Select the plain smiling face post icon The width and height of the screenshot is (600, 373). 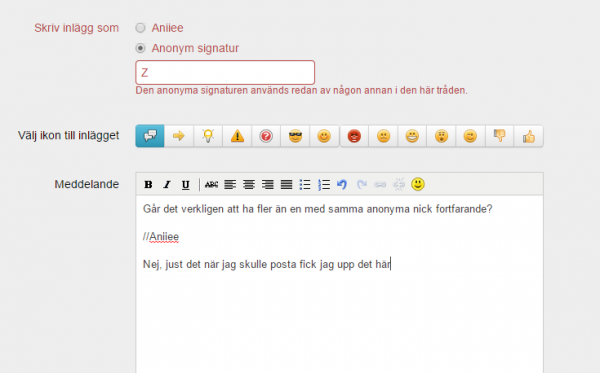(x=324, y=136)
